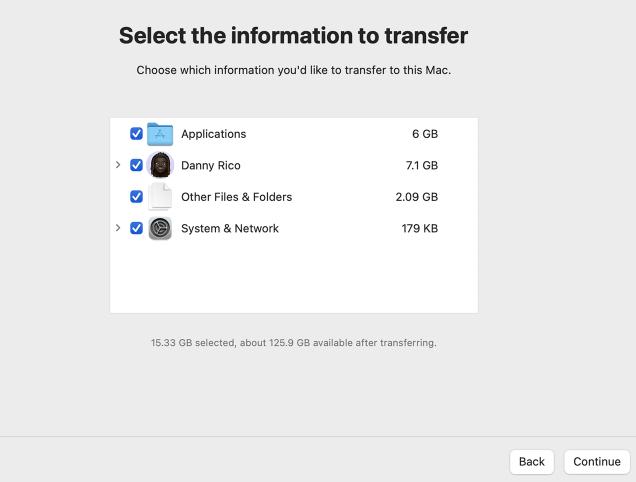636x482 pixels.
Task: Expand the System & Network disclosure arrow
Action: pos(118,228)
